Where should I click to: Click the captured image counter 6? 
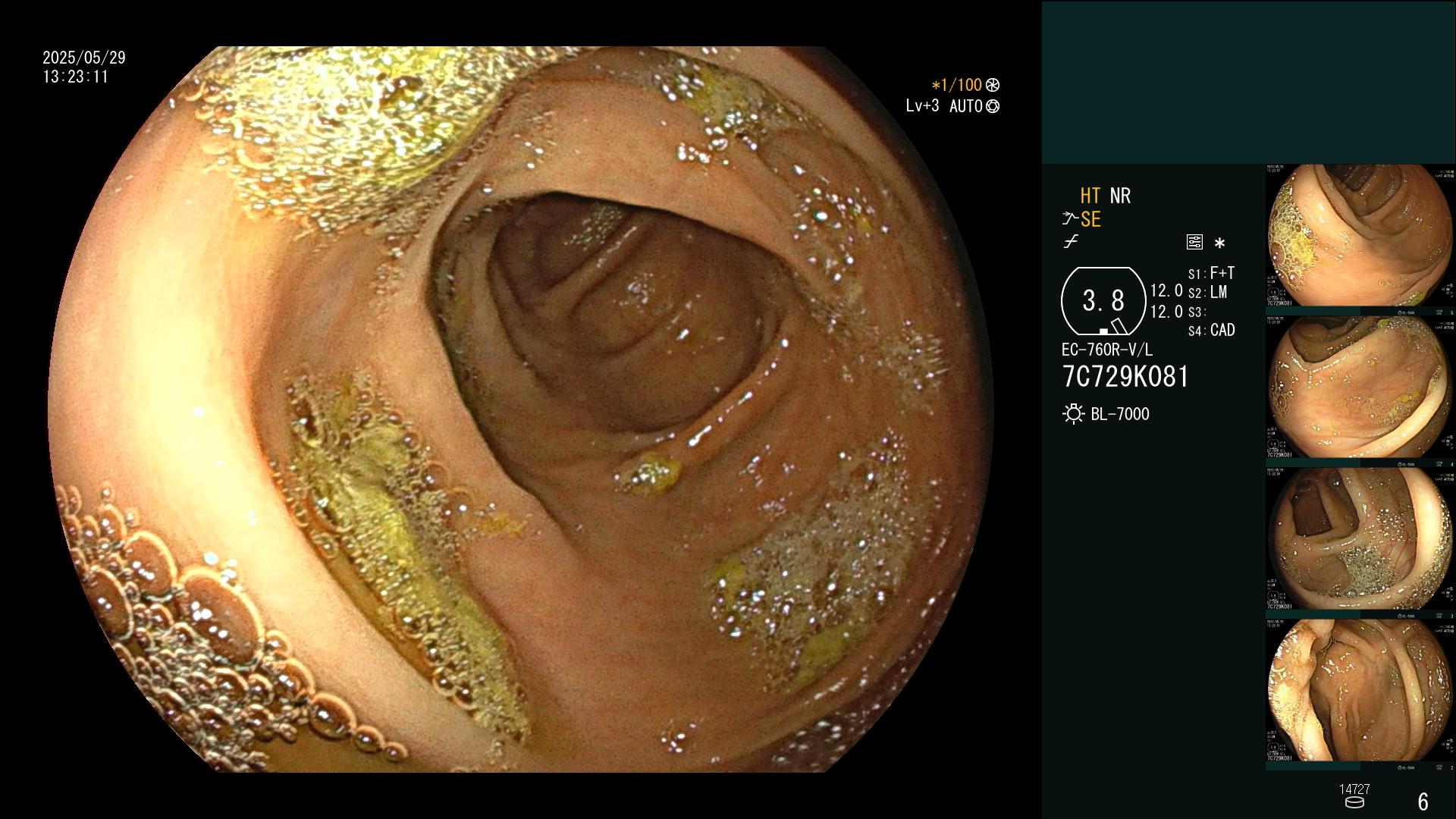[1423, 802]
